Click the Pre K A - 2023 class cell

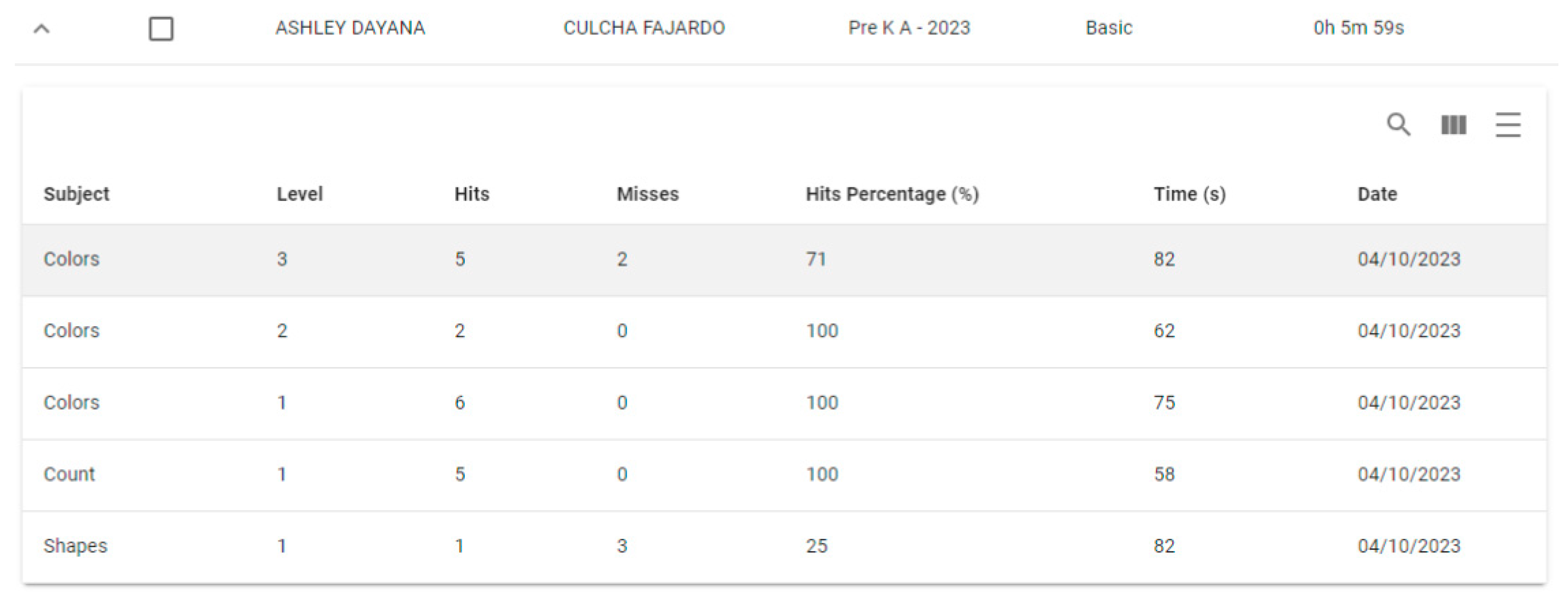tap(909, 28)
